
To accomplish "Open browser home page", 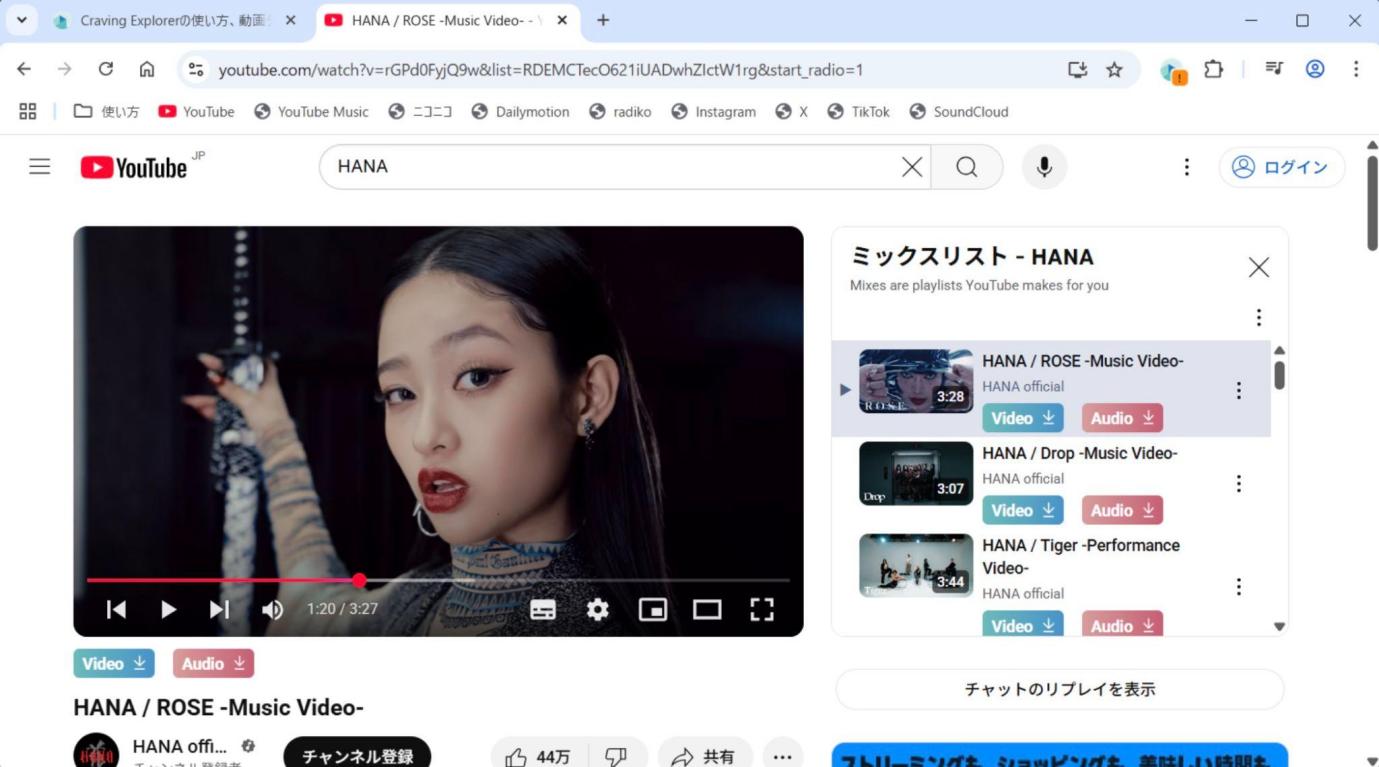I will [147, 69].
